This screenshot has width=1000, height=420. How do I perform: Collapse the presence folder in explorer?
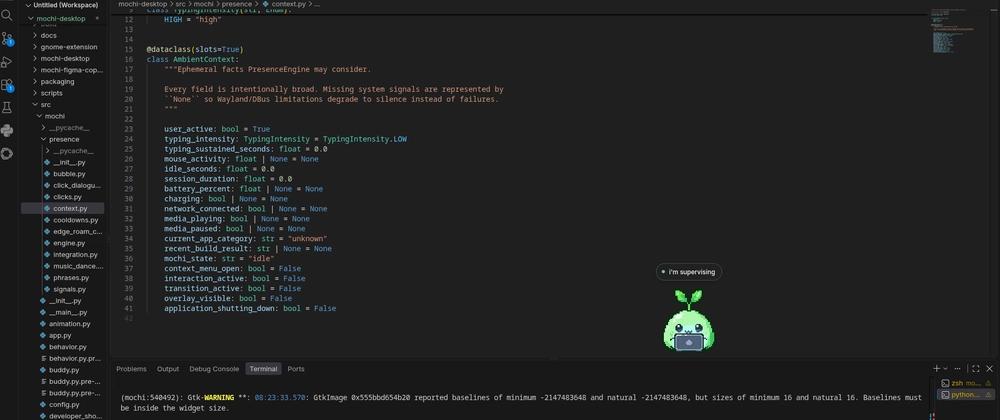point(62,139)
